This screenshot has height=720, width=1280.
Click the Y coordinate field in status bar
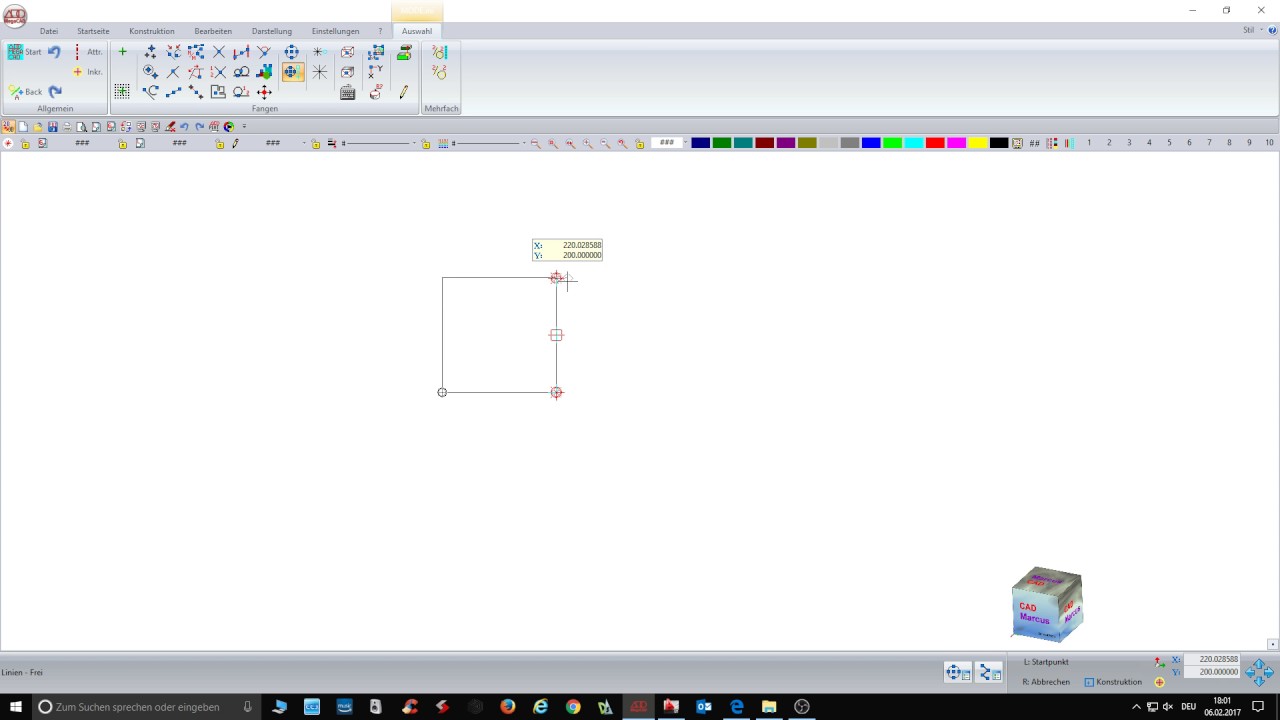point(1212,673)
